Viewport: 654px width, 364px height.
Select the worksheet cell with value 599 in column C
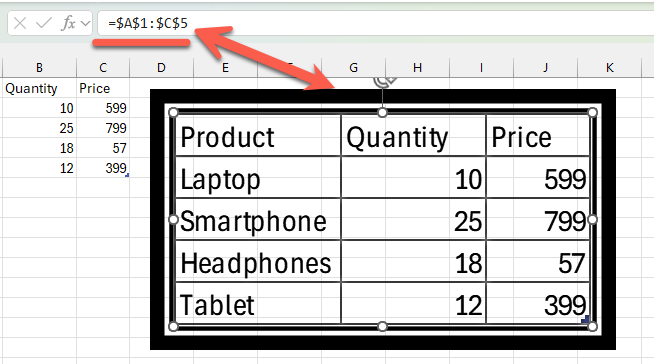coord(103,108)
